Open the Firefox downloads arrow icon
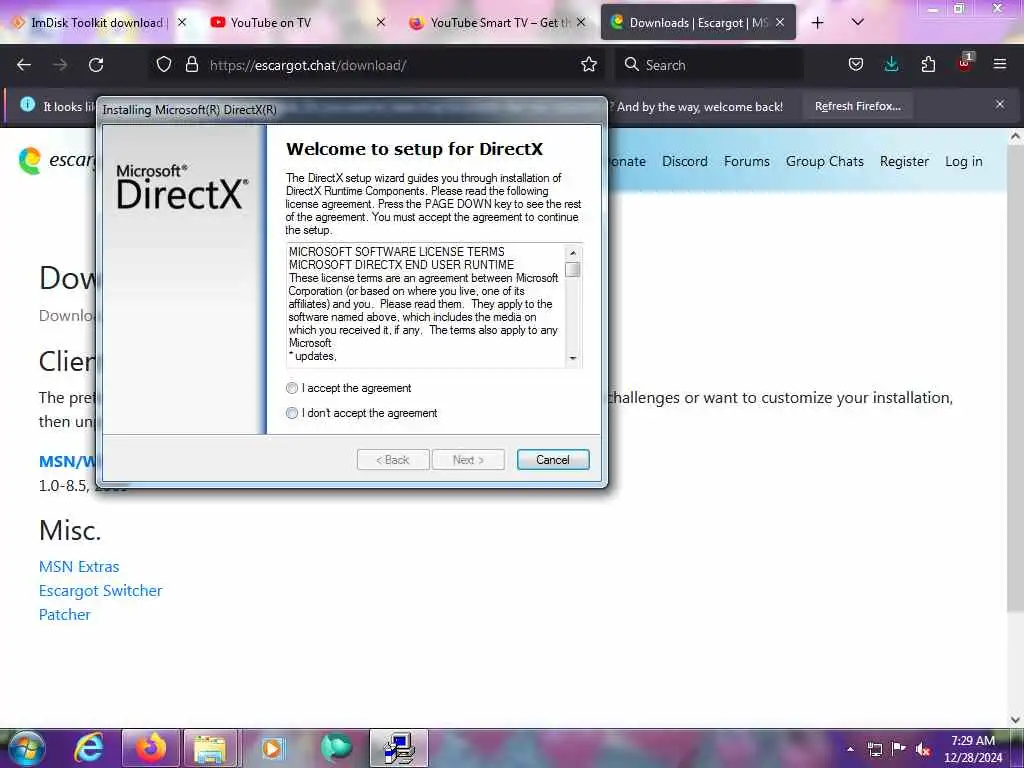Screen dimensions: 1024x768 pyautogui.click(x=891, y=65)
